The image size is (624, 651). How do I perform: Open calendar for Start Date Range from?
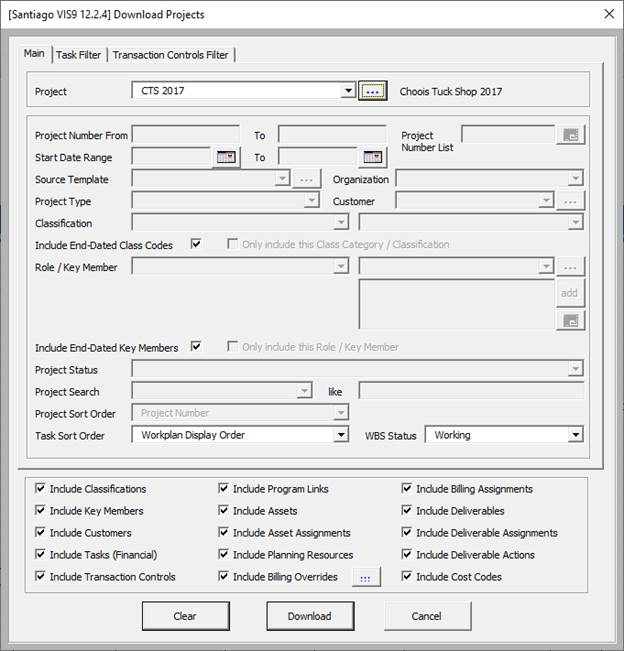point(226,157)
